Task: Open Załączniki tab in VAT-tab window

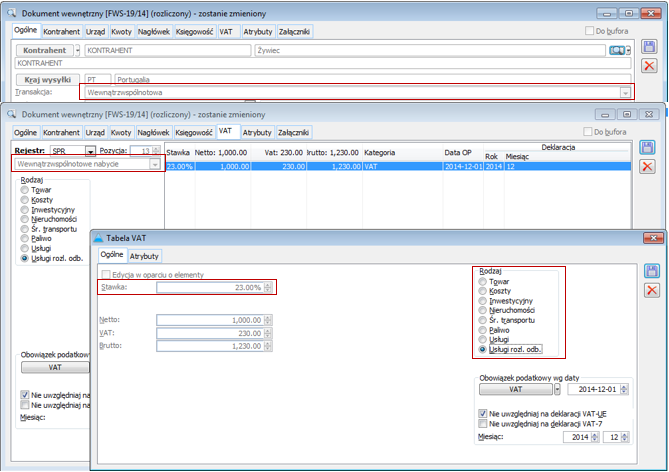Action: 294,133
